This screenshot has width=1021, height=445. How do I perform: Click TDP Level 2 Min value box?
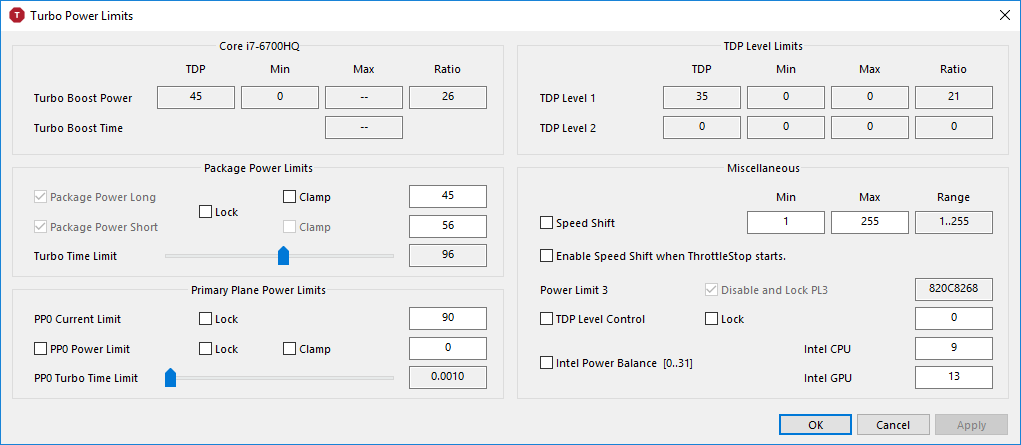tap(786, 128)
